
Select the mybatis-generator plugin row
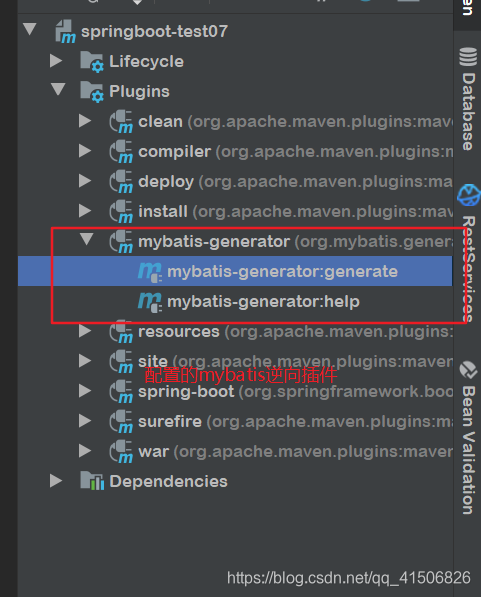(236, 242)
